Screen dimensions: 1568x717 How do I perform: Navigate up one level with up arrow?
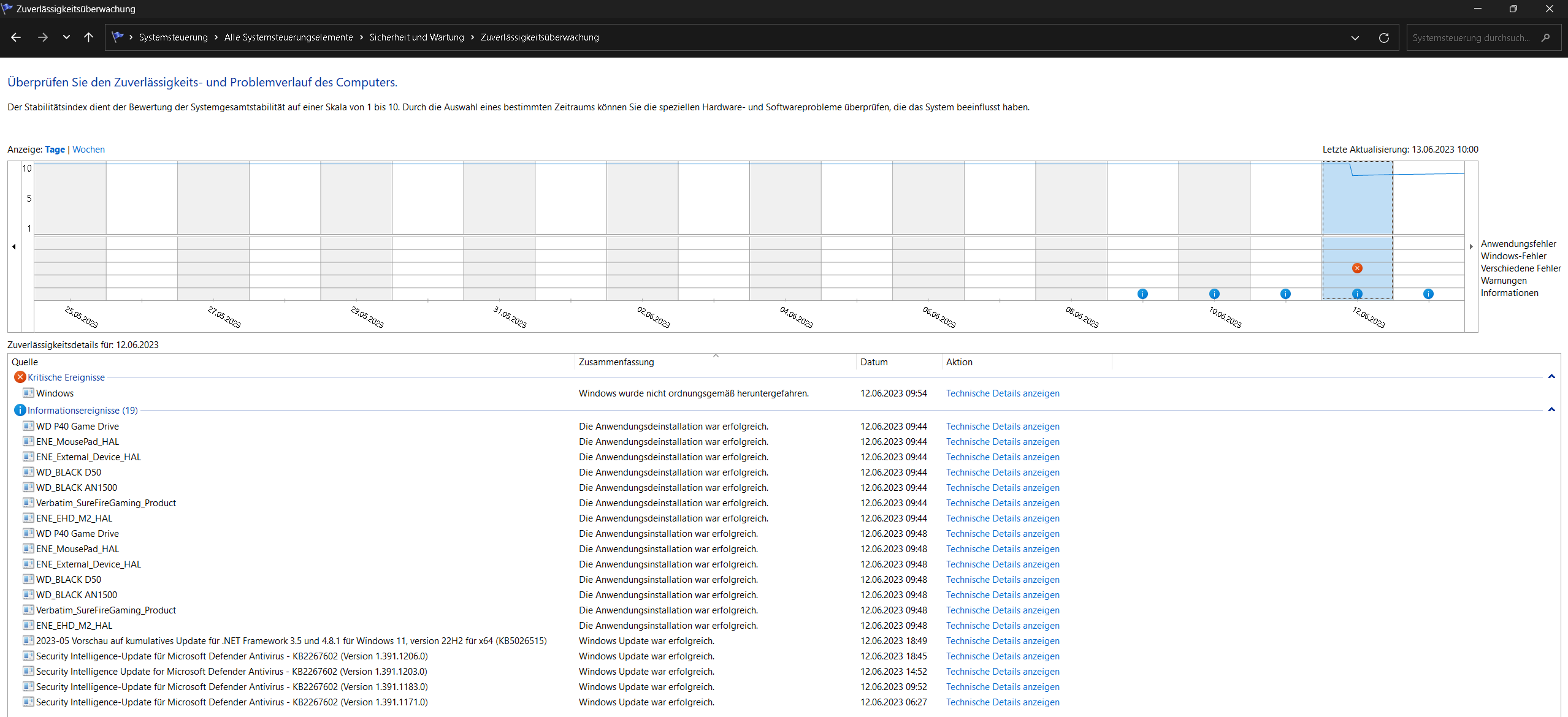[88, 37]
